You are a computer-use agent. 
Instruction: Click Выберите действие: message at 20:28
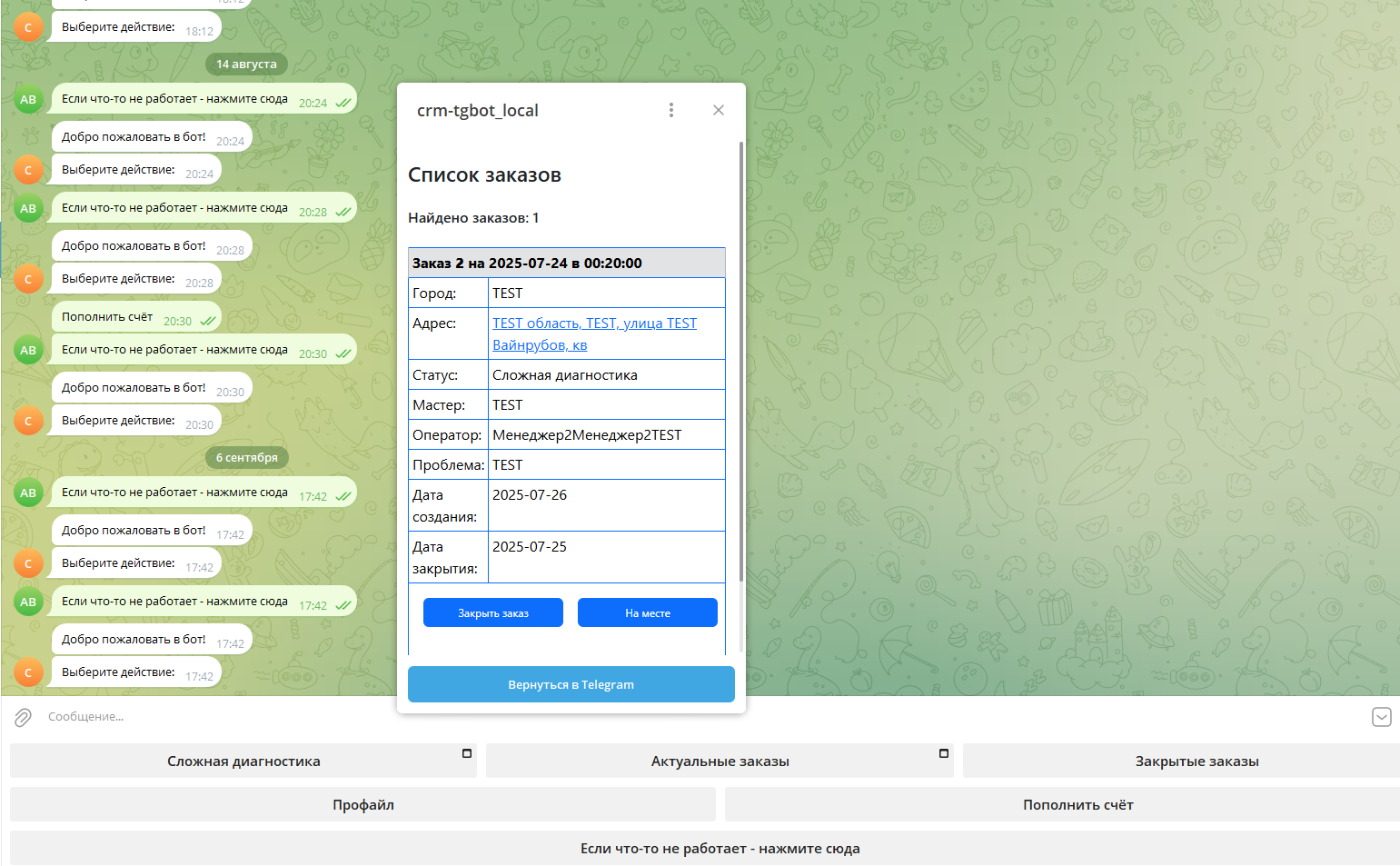(136, 279)
